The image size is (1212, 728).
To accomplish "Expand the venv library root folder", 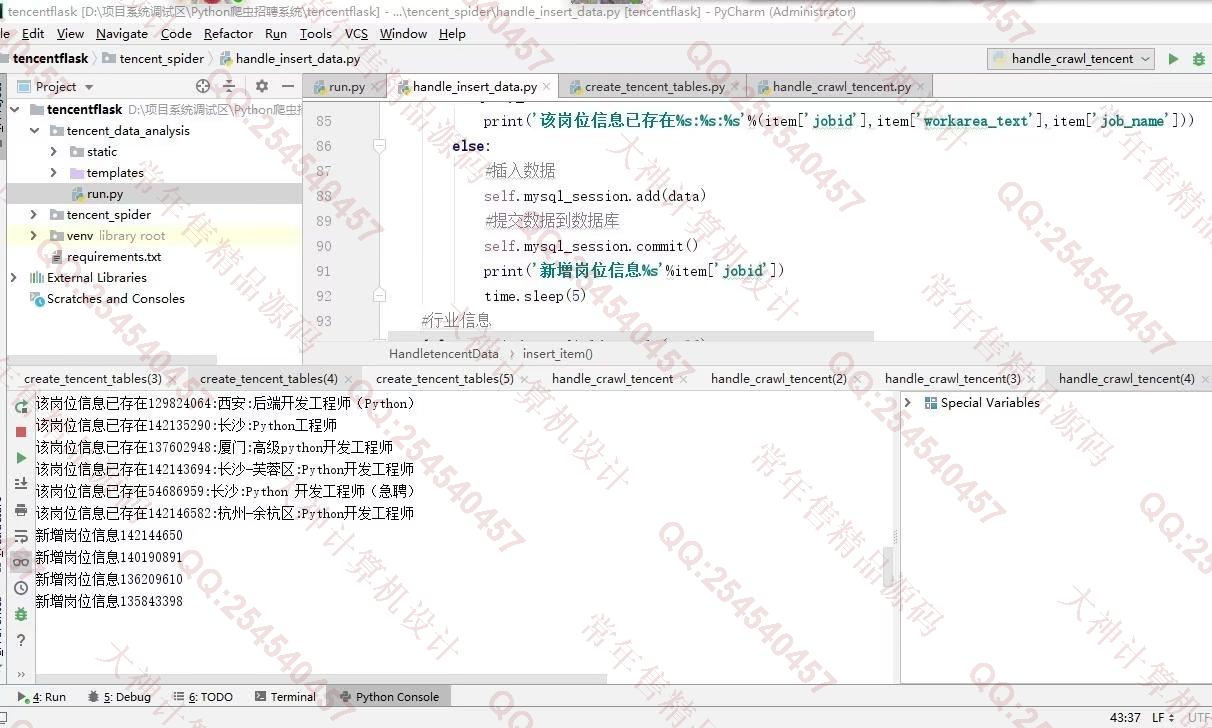I will pyautogui.click(x=35, y=235).
